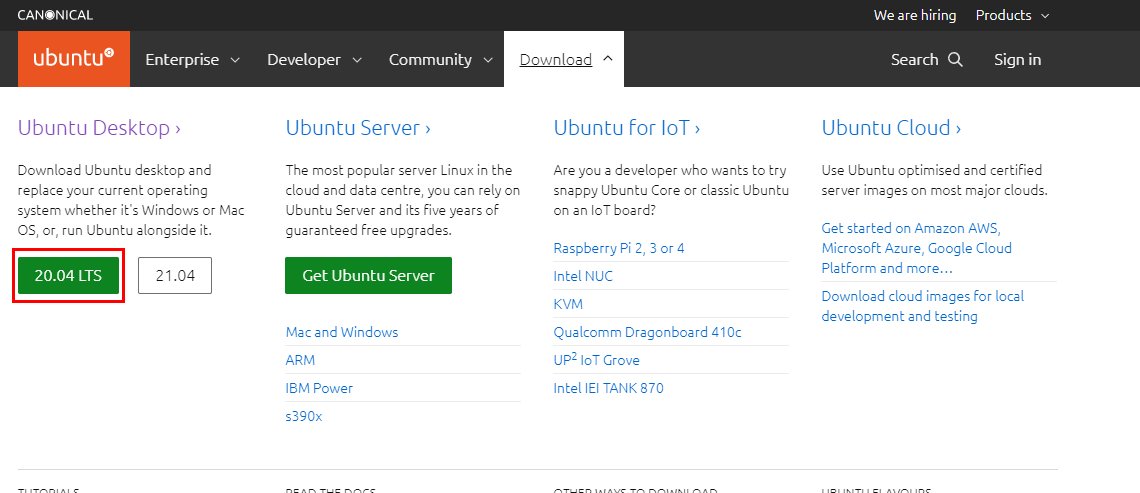
Task: Collapse the Download menu chevron
Action: pos(609,59)
